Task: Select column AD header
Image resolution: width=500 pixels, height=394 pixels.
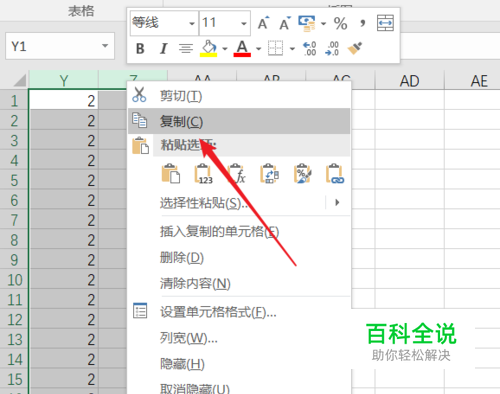Action: click(x=410, y=81)
